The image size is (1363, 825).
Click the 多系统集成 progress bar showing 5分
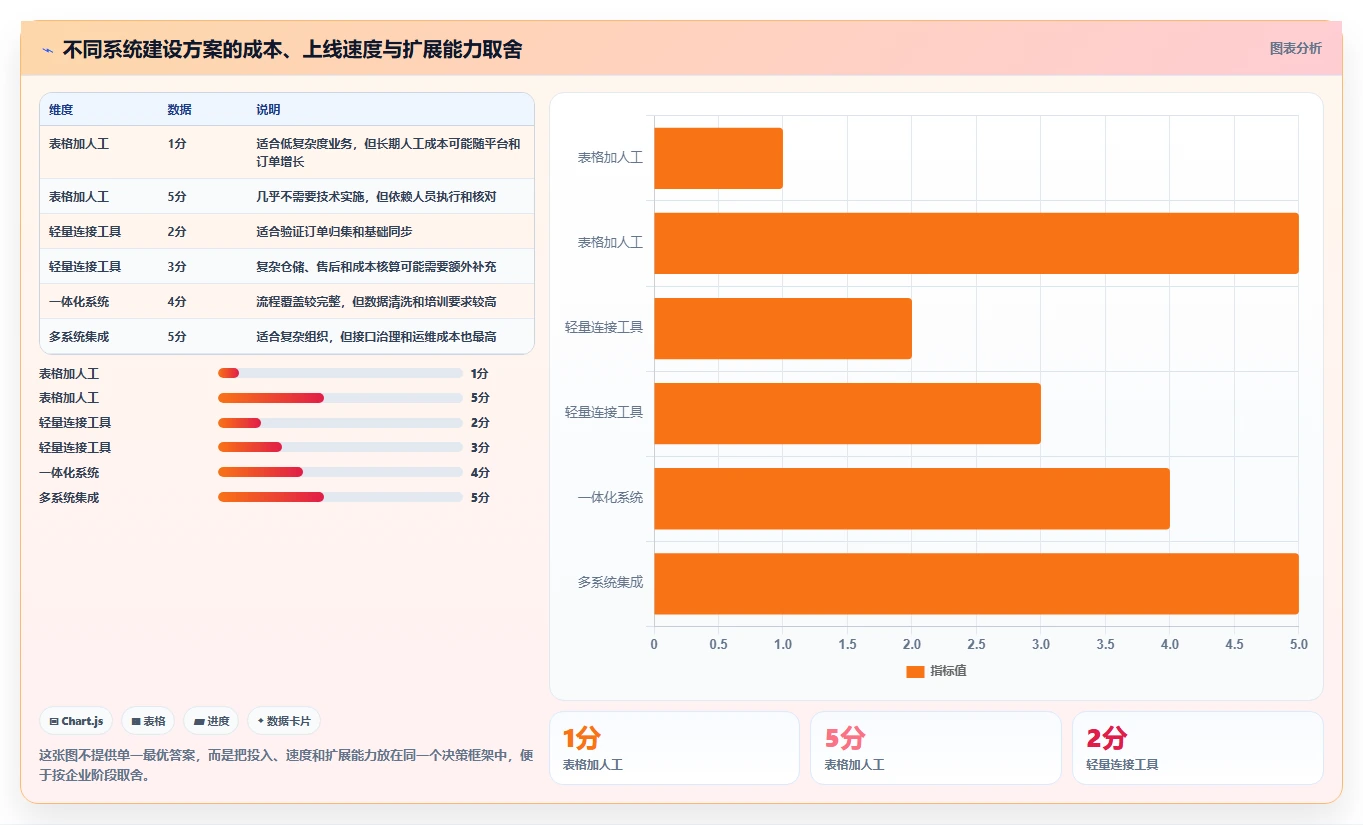click(340, 497)
